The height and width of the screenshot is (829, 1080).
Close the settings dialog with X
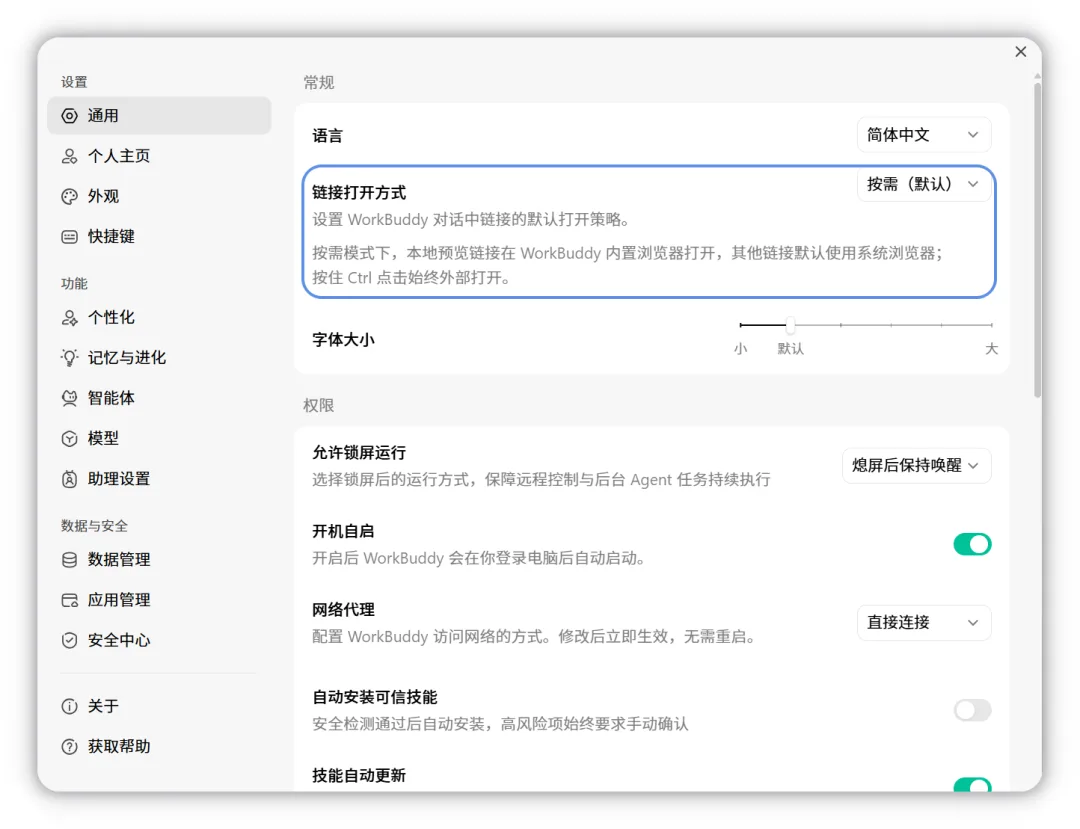[x=1021, y=52]
